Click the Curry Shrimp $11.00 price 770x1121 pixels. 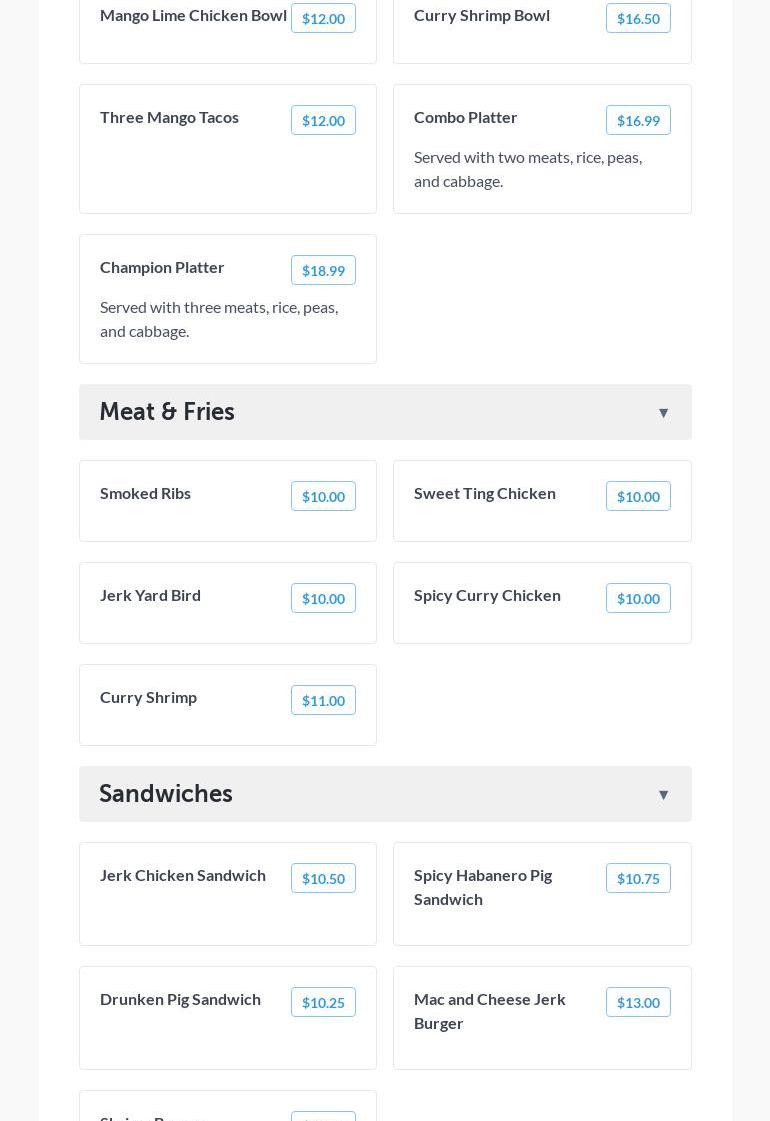[323, 701]
